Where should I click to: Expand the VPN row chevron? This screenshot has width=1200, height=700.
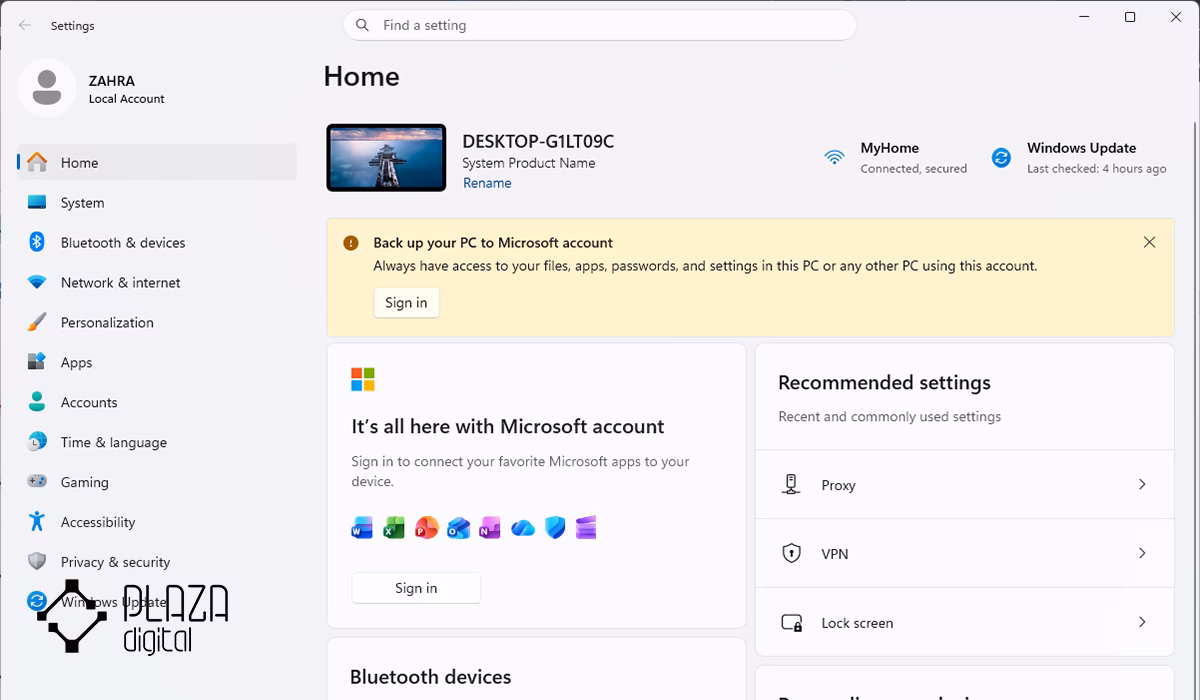[1142, 553]
